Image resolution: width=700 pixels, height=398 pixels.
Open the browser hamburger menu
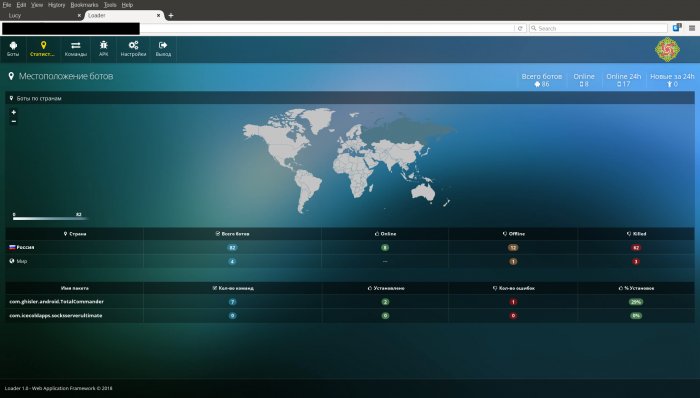tap(692, 28)
